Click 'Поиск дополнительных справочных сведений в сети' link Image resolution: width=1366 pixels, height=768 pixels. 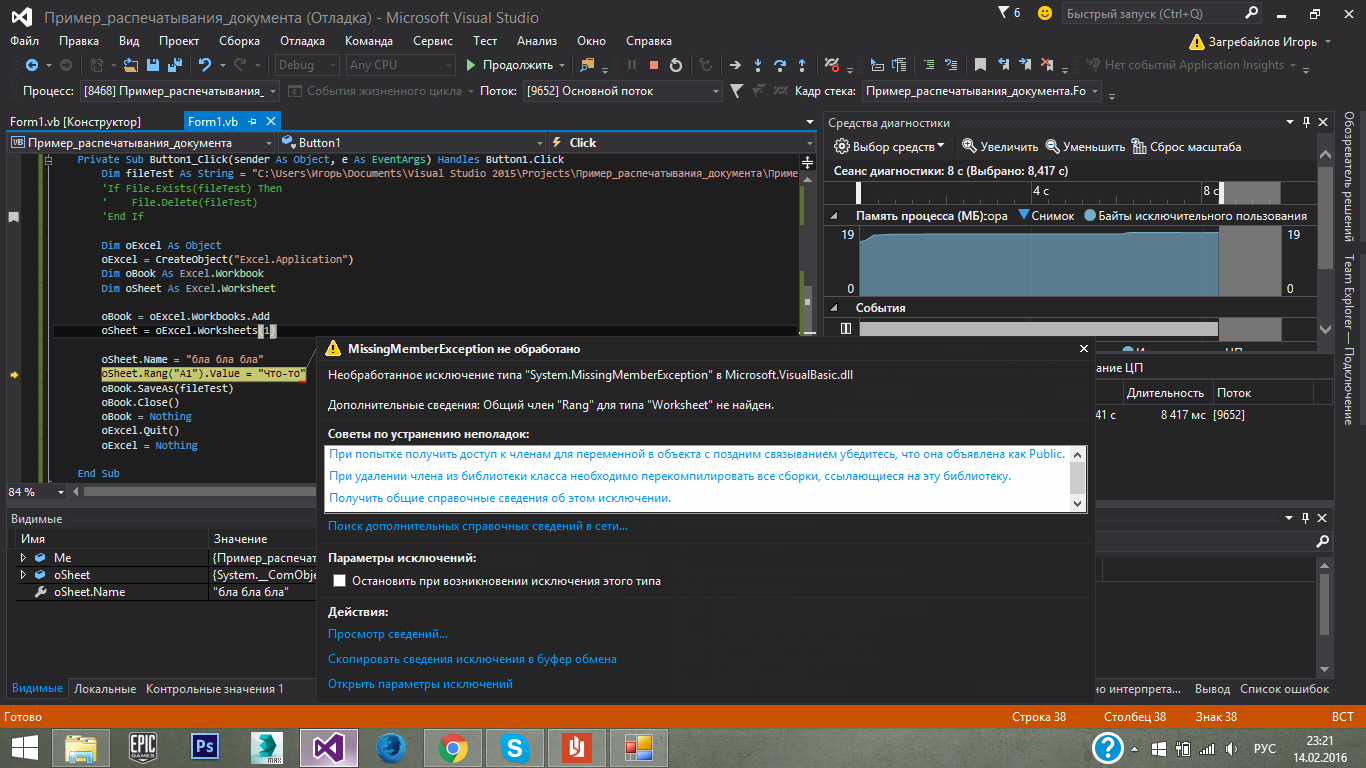[478, 526]
